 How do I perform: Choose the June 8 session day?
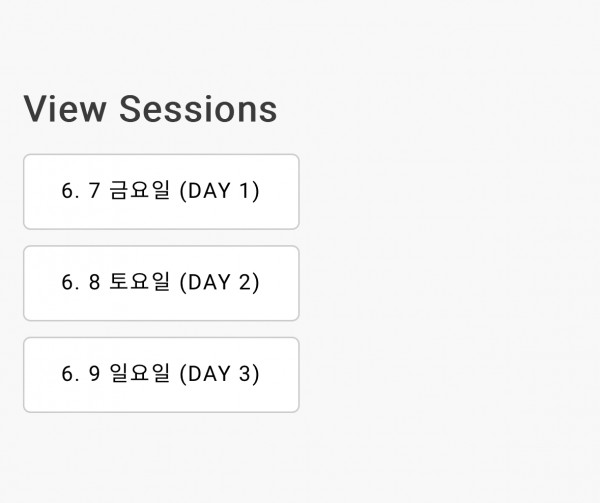click(x=161, y=283)
